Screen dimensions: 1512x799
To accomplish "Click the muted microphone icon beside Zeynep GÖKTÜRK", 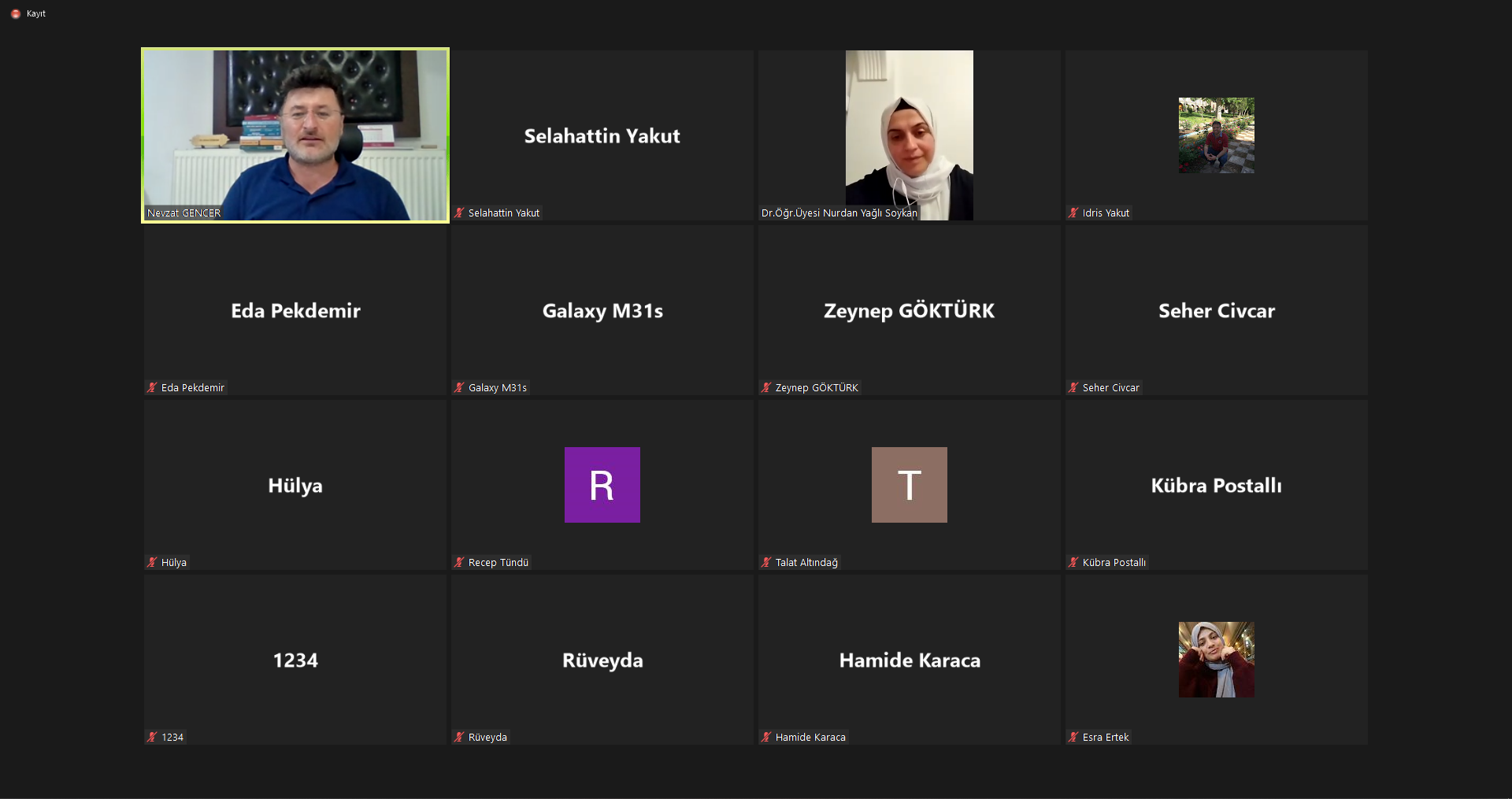I will coord(766,387).
